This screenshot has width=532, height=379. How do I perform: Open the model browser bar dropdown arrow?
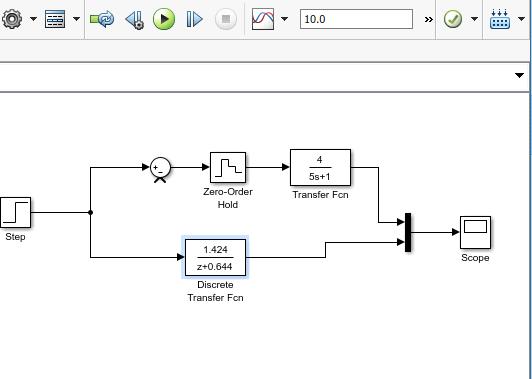pos(519,75)
